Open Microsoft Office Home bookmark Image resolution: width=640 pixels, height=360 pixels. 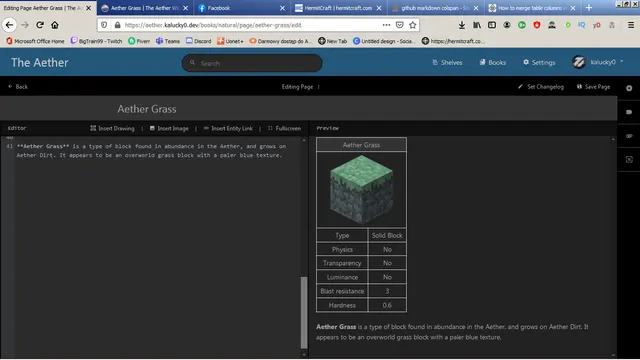35,41
